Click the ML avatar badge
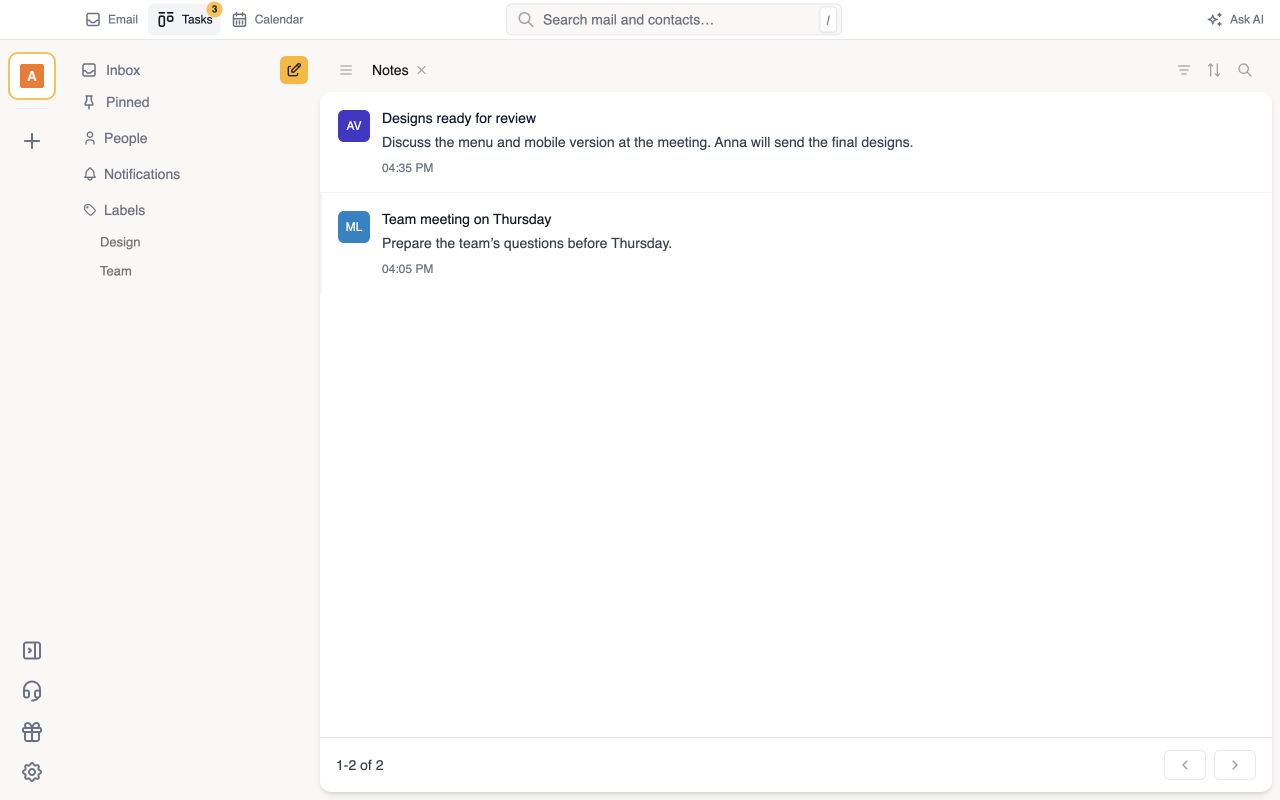Image resolution: width=1280 pixels, height=800 pixels. [354, 227]
